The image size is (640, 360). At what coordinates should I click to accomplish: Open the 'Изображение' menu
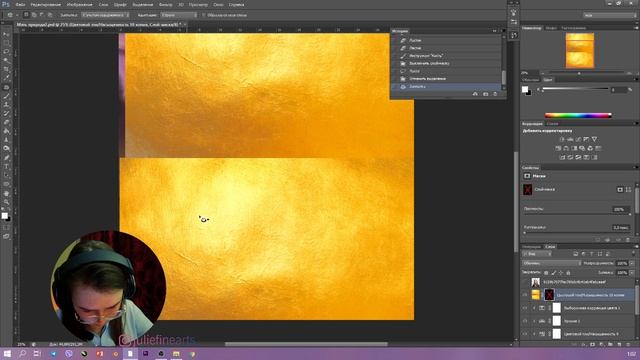pyautogui.click(x=79, y=4)
